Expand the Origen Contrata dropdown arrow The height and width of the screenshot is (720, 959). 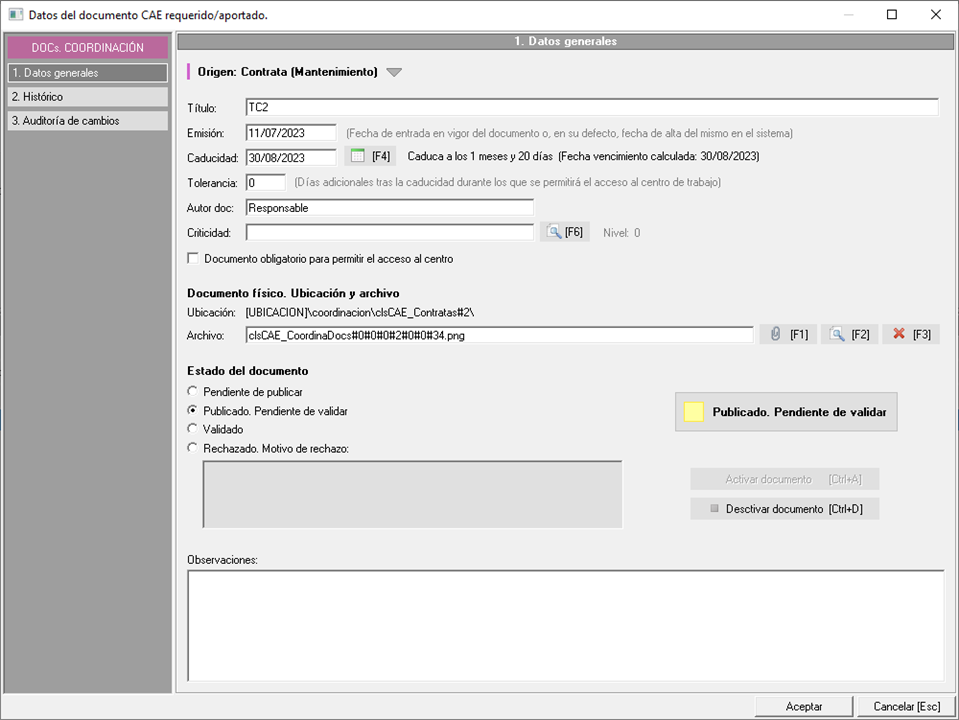(394, 72)
